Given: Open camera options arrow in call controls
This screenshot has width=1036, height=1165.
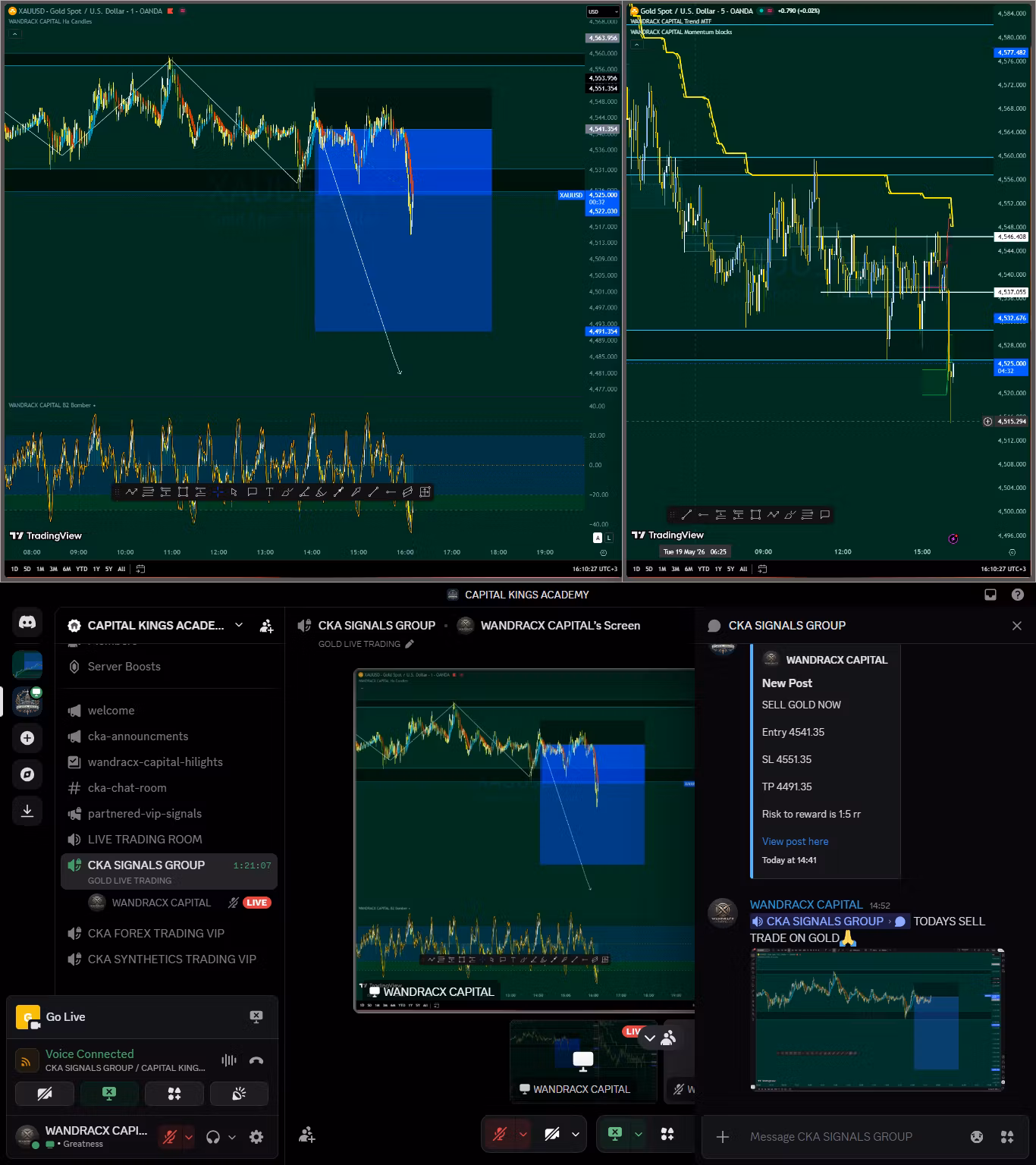Looking at the screenshot, I should [576, 1135].
